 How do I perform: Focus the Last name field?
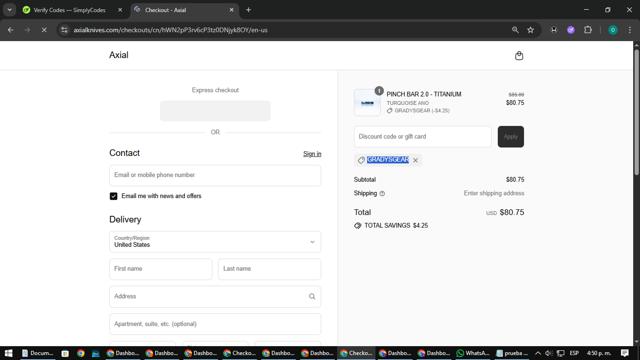tap(270, 269)
